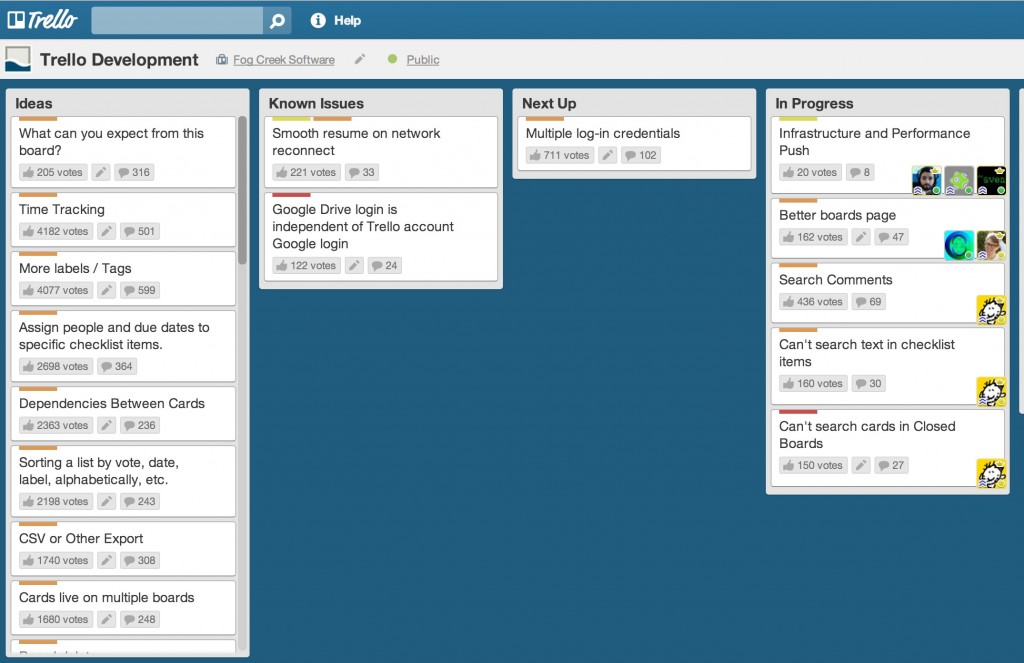
Task: Open the 501 comments badge on Time Tracking
Action: pos(140,231)
